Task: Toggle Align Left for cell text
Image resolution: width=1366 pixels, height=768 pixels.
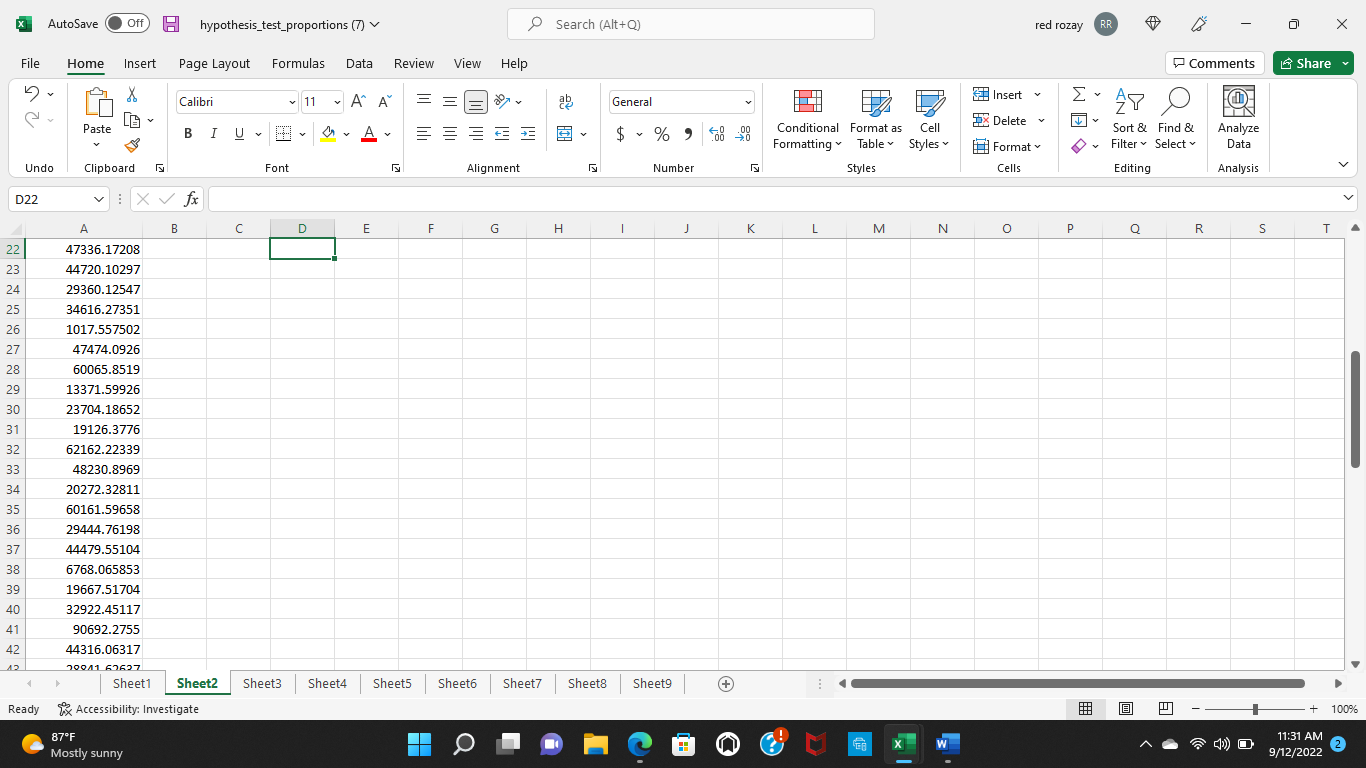Action: [x=424, y=134]
